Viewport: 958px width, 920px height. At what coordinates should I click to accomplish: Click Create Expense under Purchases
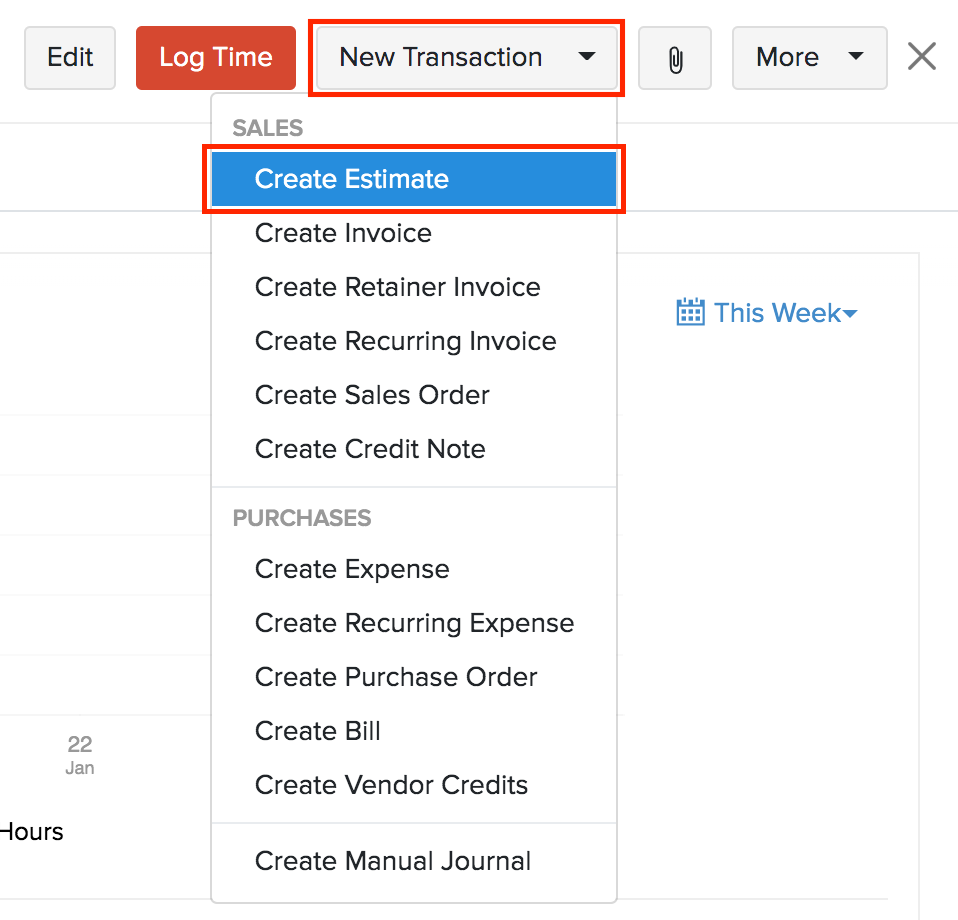pyautogui.click(x=352, y=569)
